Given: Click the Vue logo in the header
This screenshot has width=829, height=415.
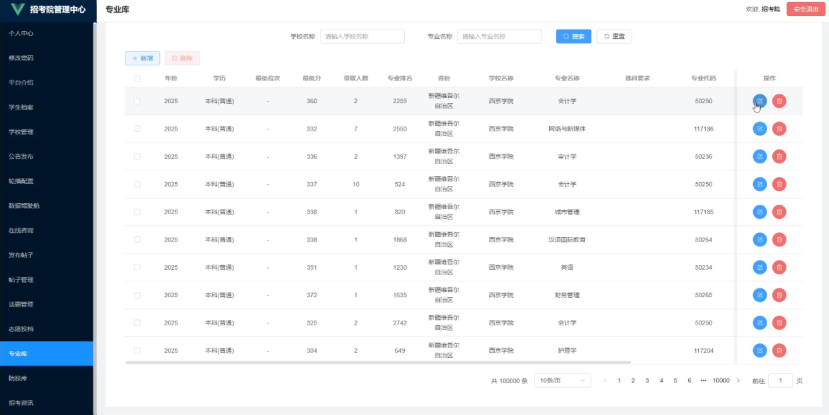Looking at the screenshot, I should pyautogui.click(x=17, y=10).
